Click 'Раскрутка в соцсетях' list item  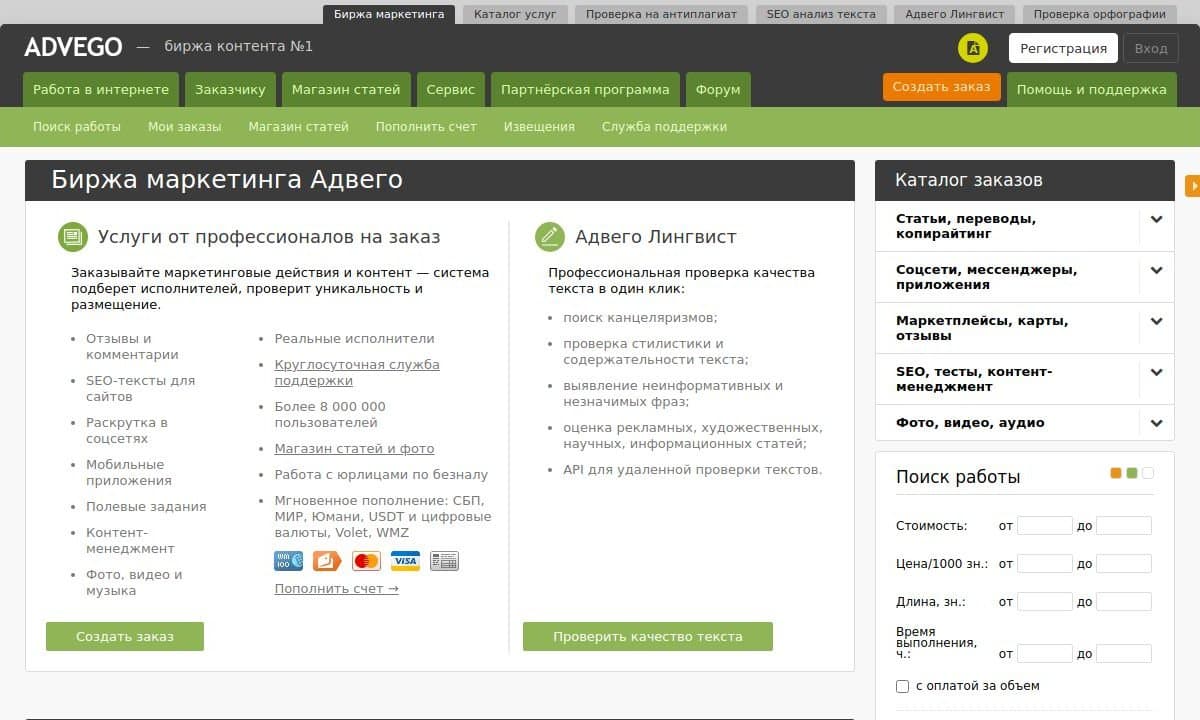(127, 431)
